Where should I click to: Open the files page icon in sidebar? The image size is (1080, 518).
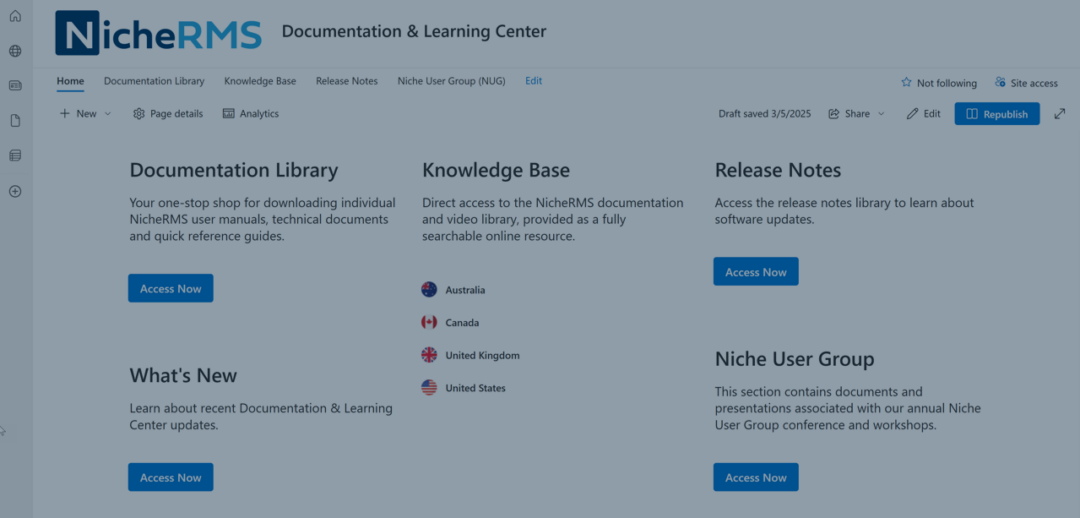[x=15, y=121]
